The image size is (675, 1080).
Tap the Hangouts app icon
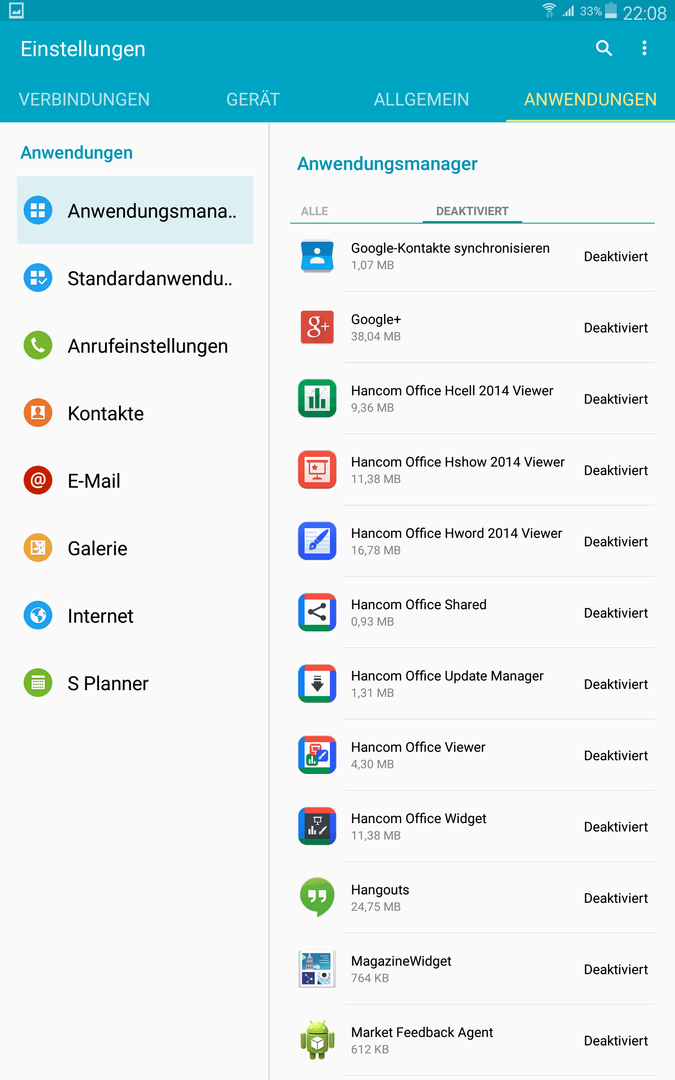click(317, 897)
